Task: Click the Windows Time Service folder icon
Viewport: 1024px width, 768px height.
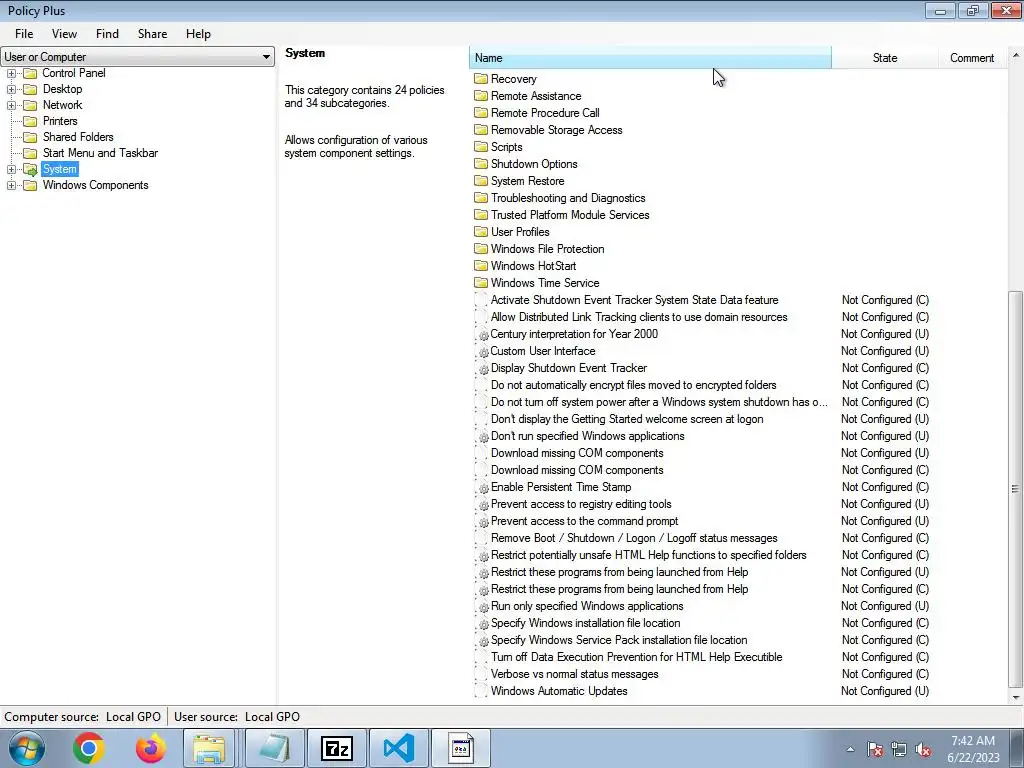Action: pyautogui.click(x=481, y=283)
